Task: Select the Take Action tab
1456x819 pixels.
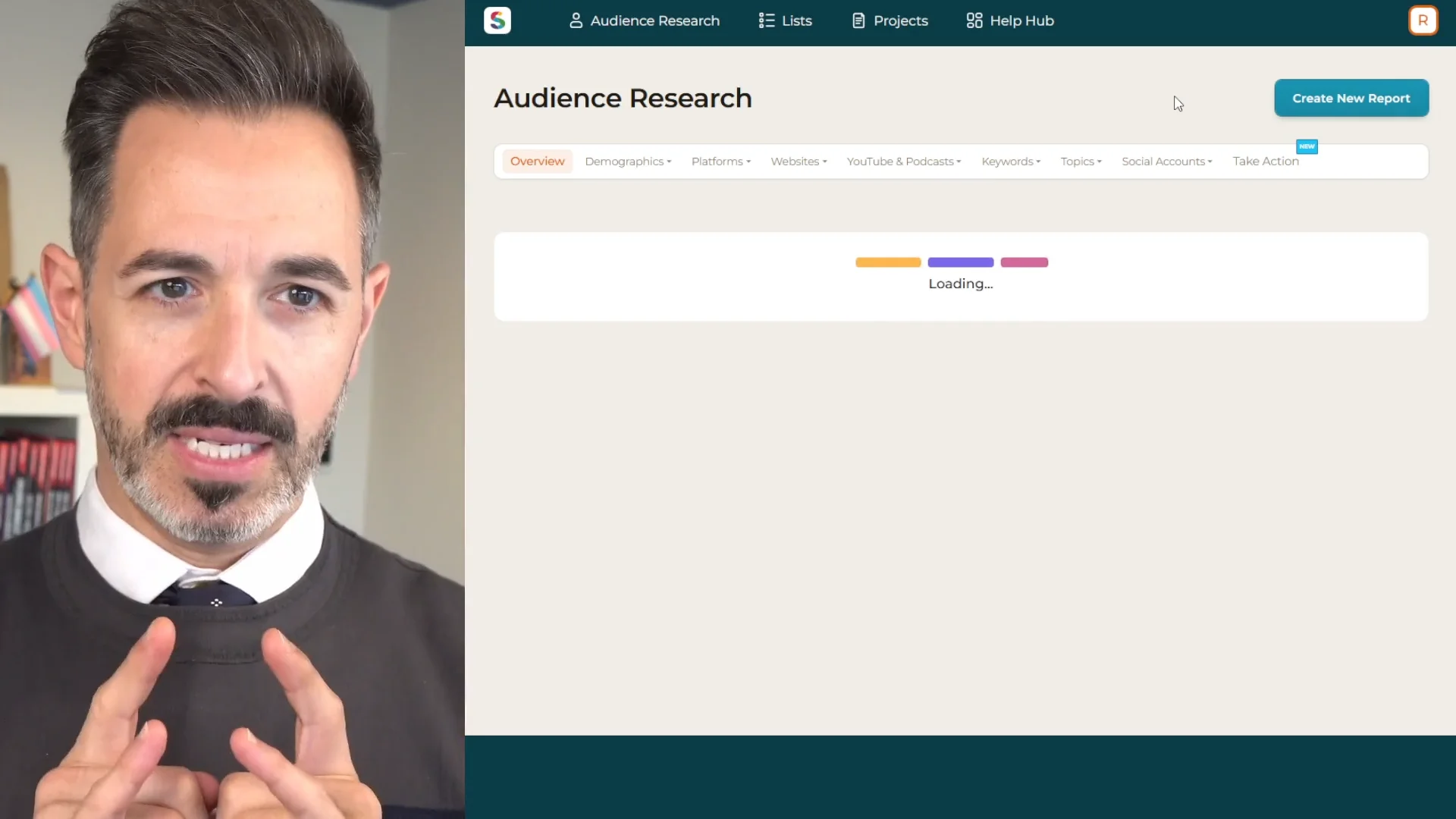Action: point(1266,161)
